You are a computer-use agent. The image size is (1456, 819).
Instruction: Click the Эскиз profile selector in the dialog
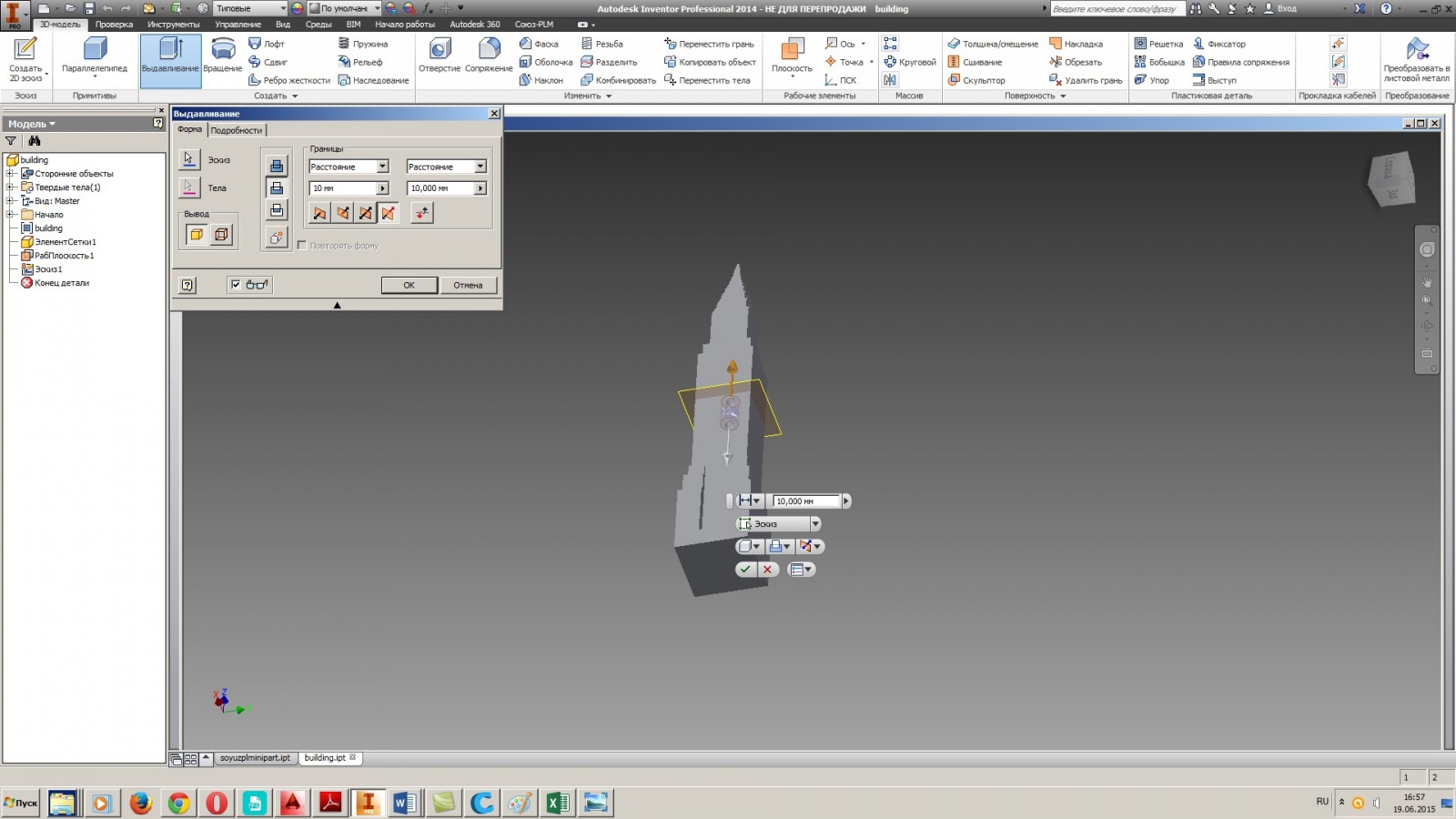tap(189, 159)
